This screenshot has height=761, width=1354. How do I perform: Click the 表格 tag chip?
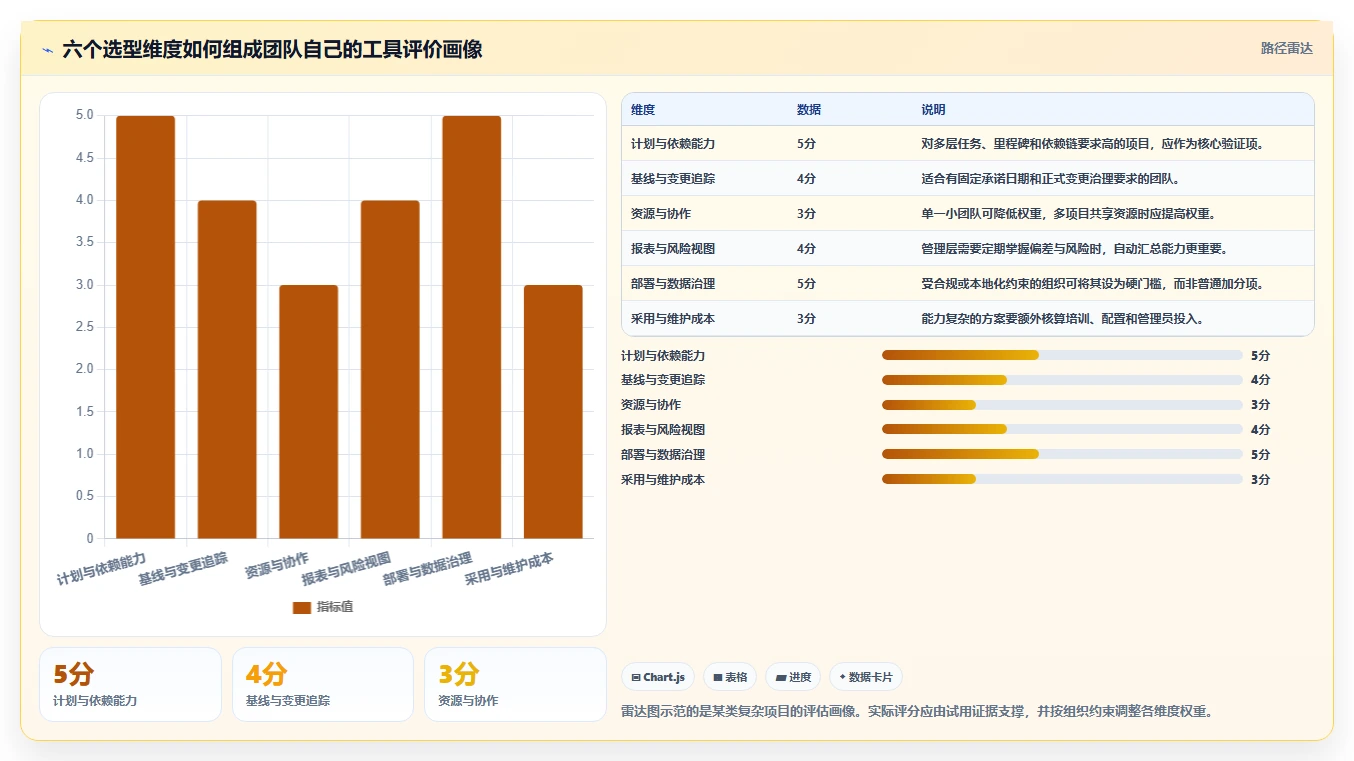(730, 677)
